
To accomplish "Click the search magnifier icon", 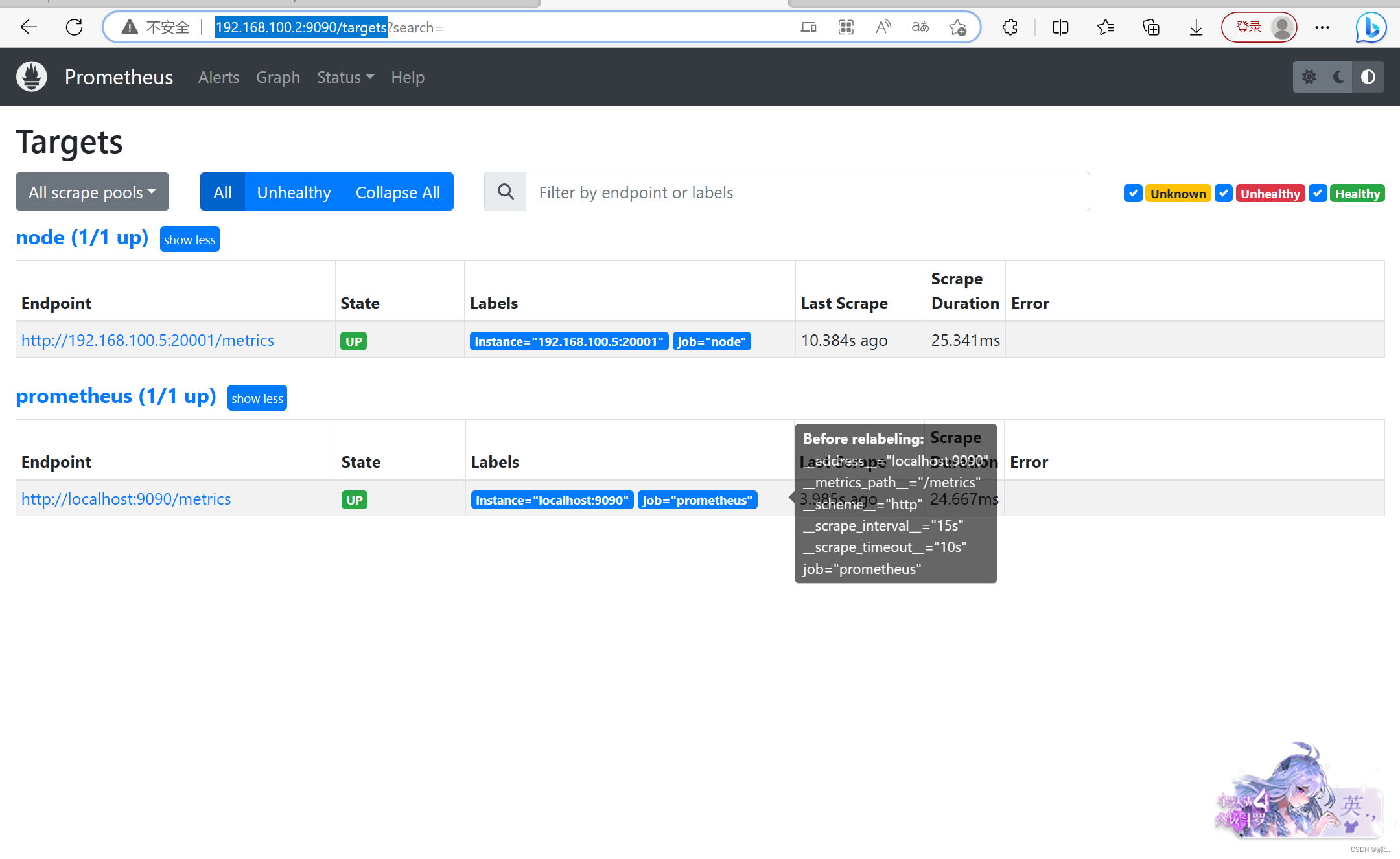I will [506, 192].
